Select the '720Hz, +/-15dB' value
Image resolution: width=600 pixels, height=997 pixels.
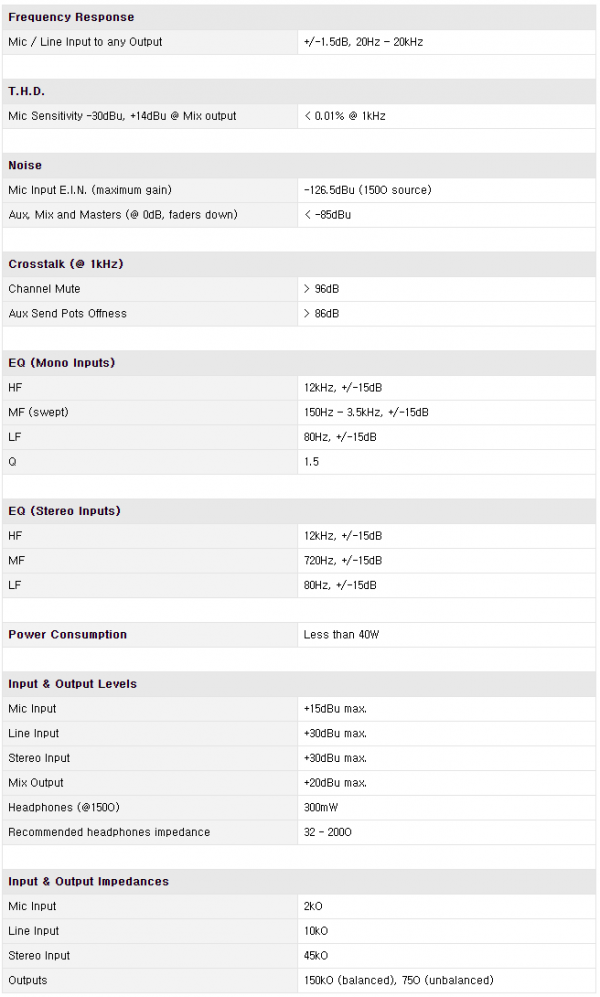[343, 560]
